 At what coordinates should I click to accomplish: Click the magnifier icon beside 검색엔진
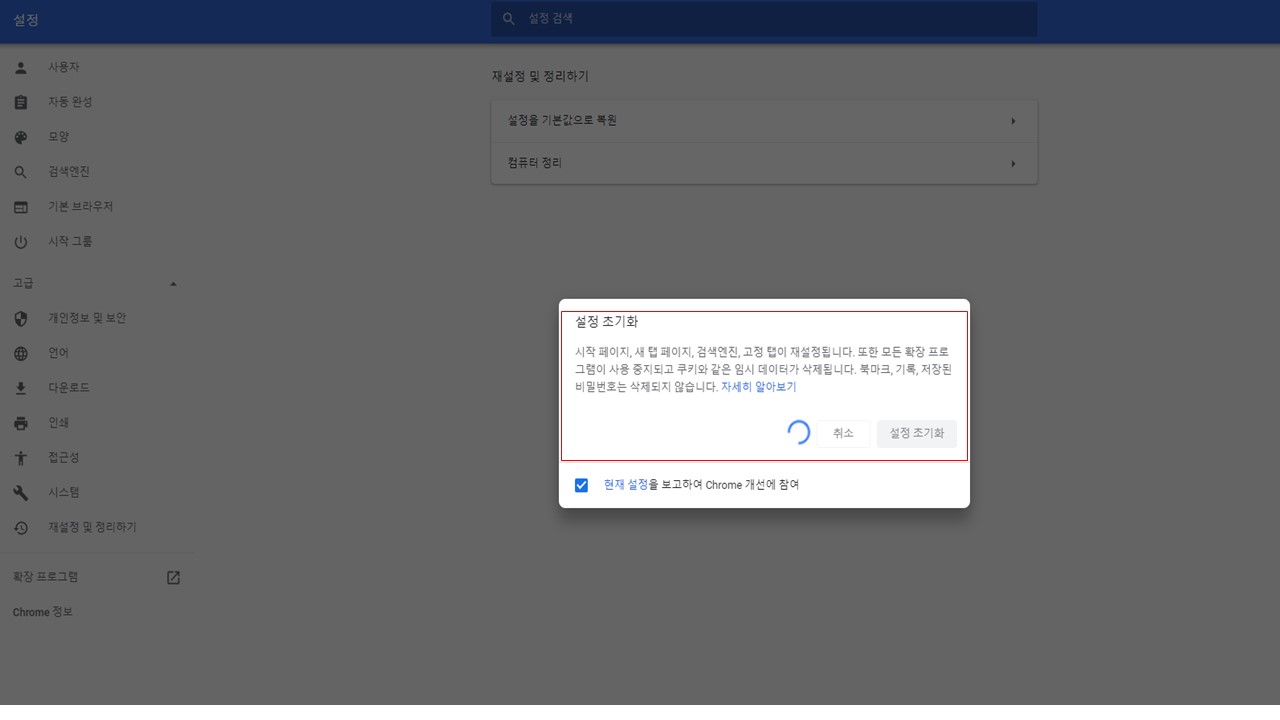21,172
